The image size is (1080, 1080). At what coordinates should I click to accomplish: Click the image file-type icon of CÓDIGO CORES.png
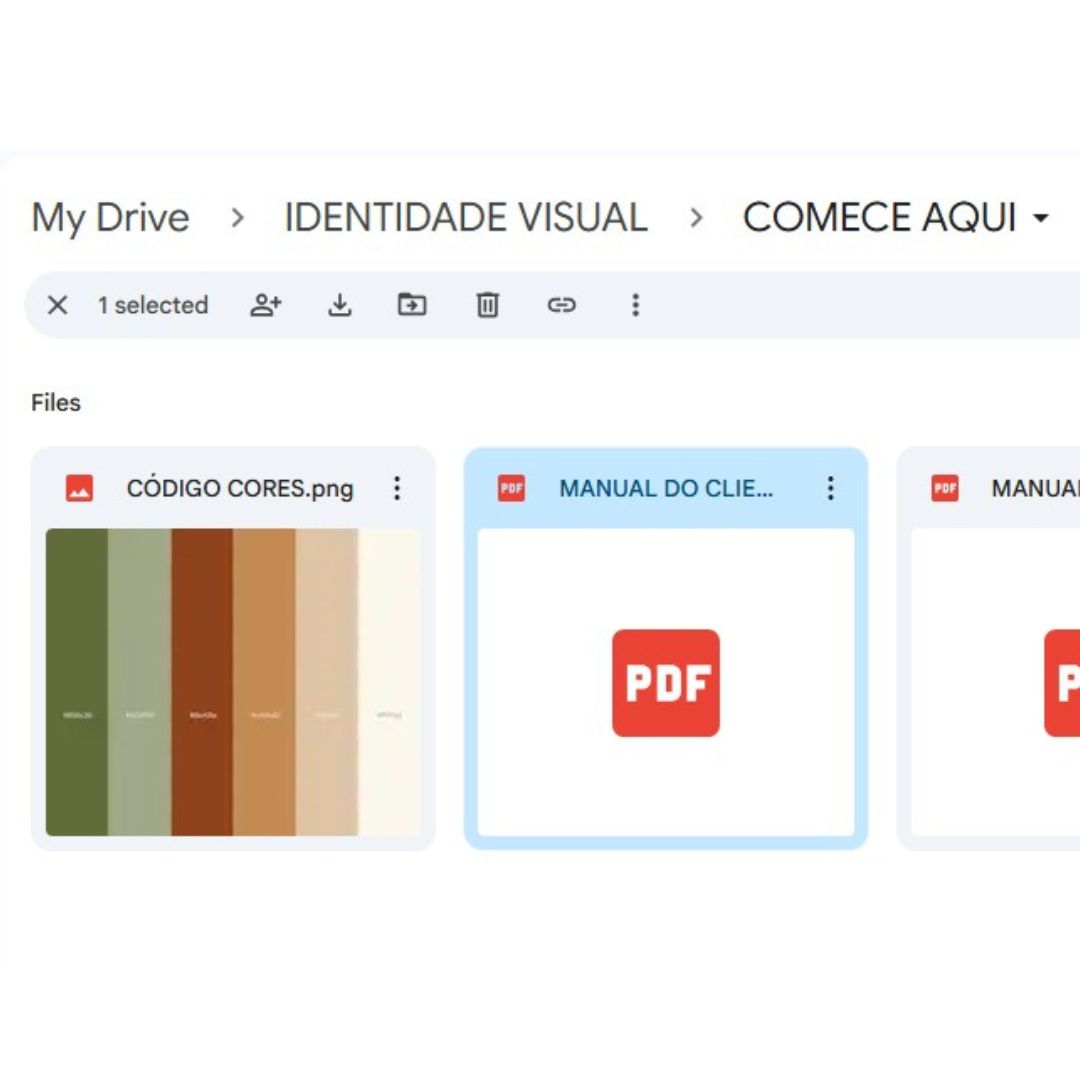click(x=79, y=488)
